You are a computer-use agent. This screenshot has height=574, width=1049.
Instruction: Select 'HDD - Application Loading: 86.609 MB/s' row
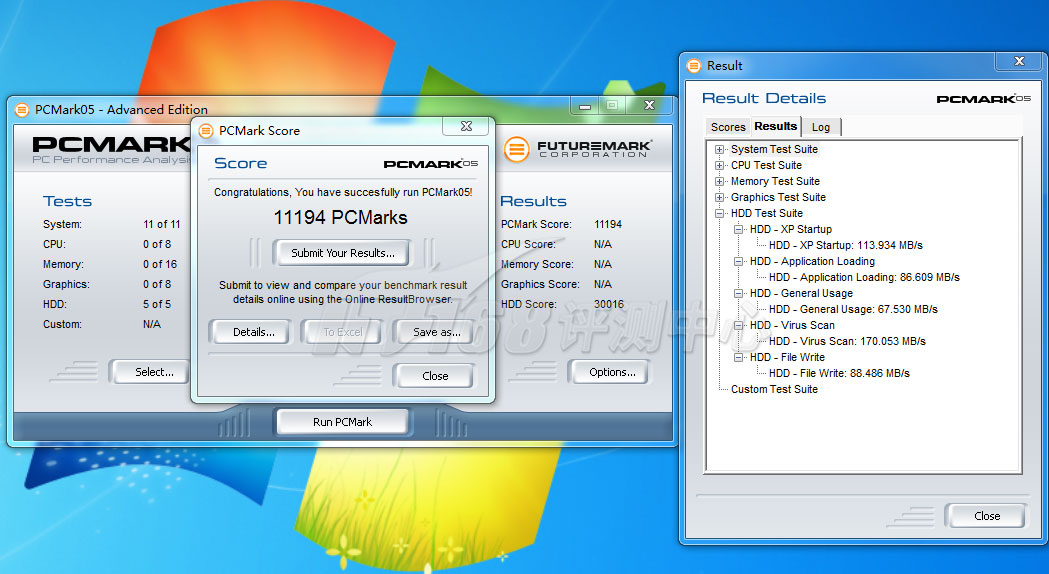click(864, 278)
